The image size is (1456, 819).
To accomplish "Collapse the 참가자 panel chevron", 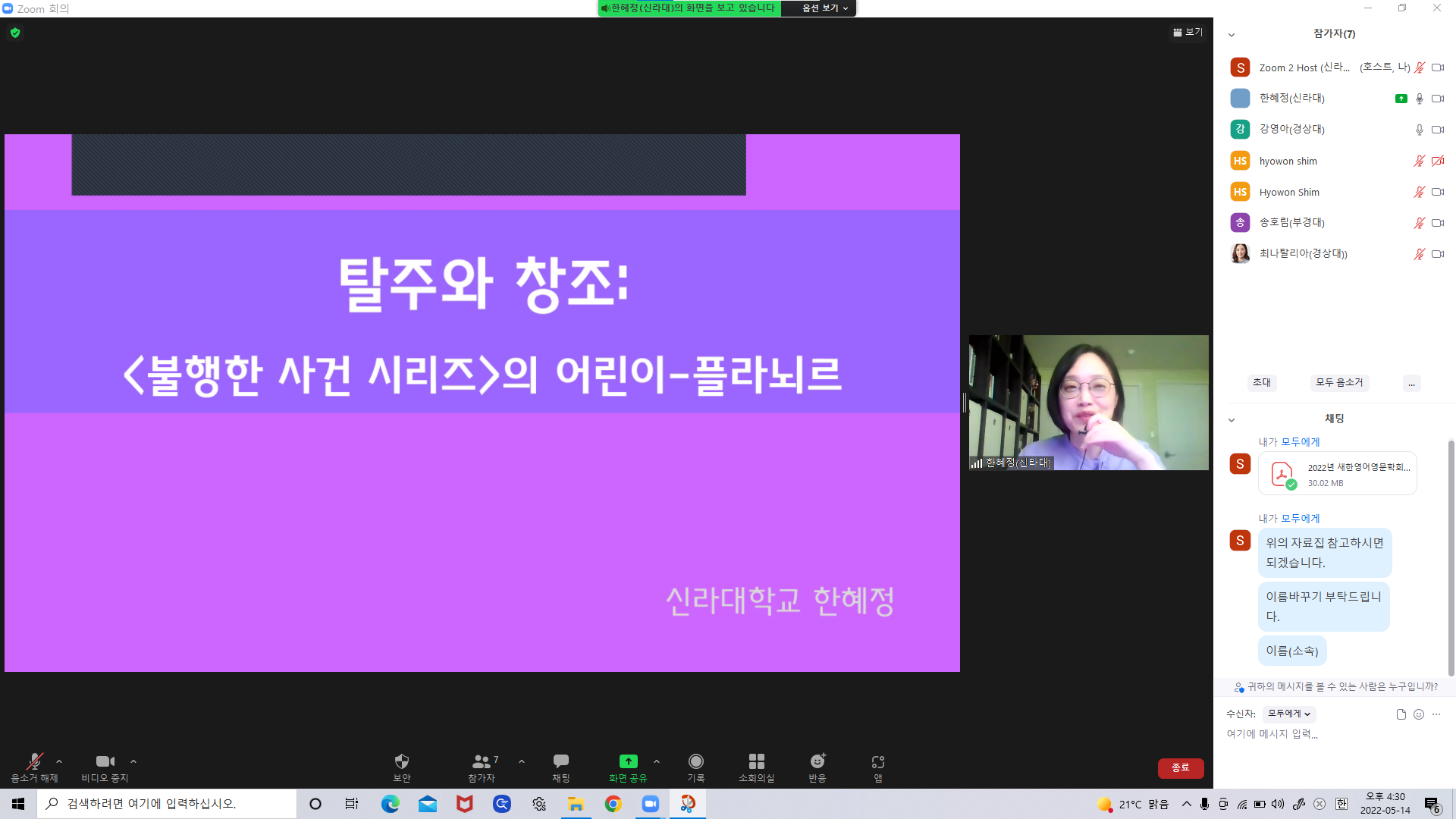I will pos(1232,35).
